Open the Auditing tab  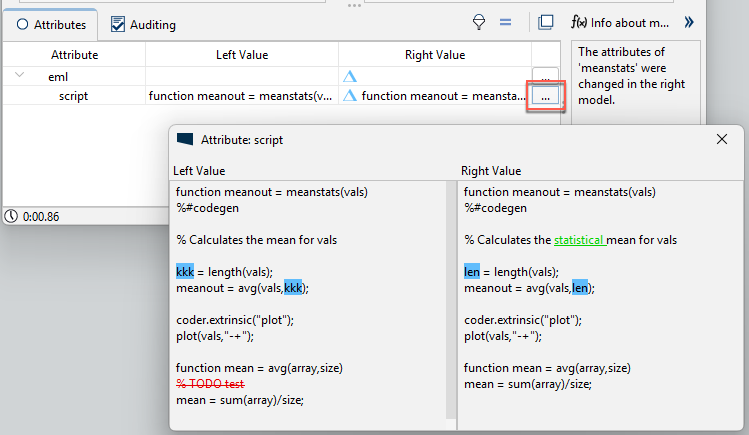pos(143,24)
